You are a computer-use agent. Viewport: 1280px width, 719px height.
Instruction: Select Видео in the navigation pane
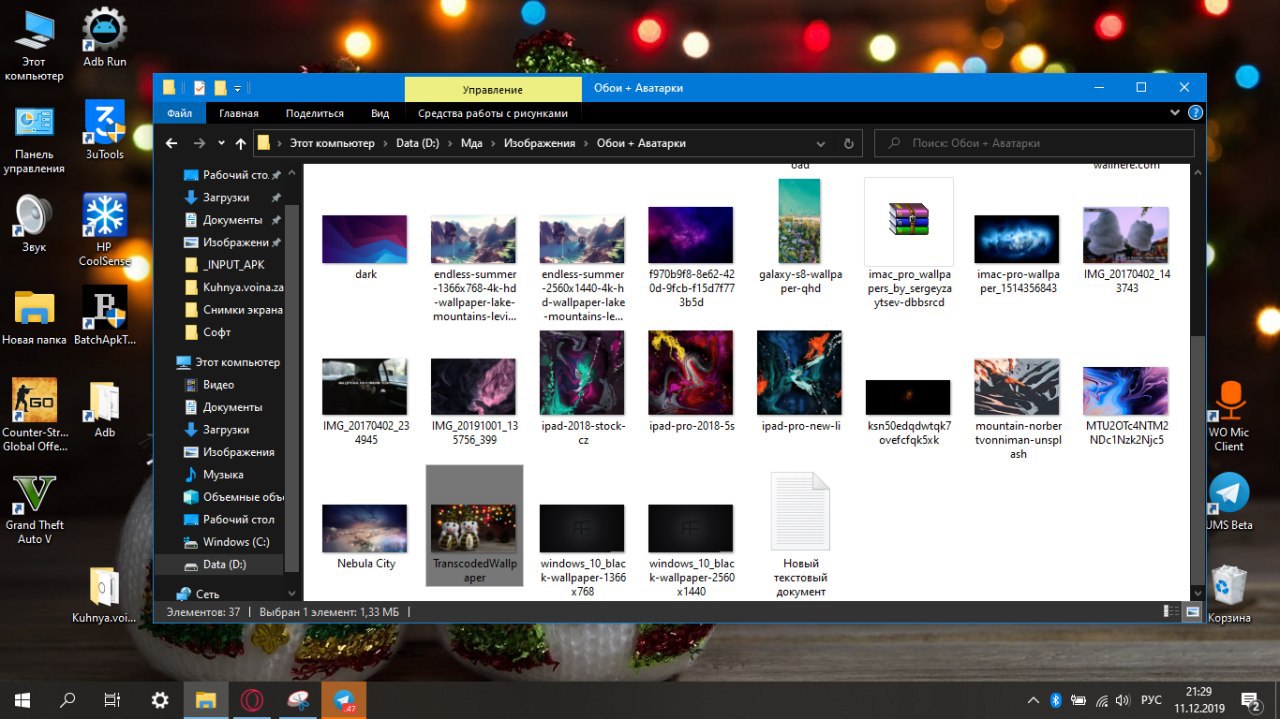click(218, 385)
